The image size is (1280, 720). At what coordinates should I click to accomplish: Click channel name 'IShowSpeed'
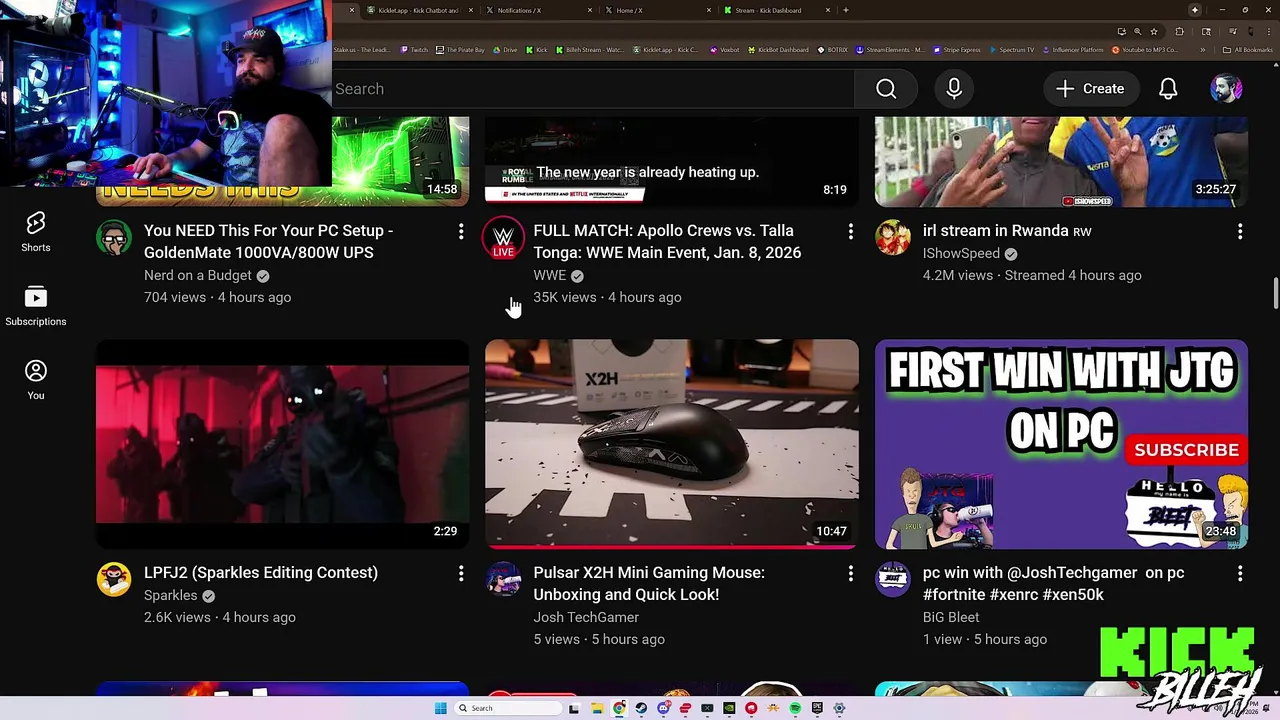[961, 254]
